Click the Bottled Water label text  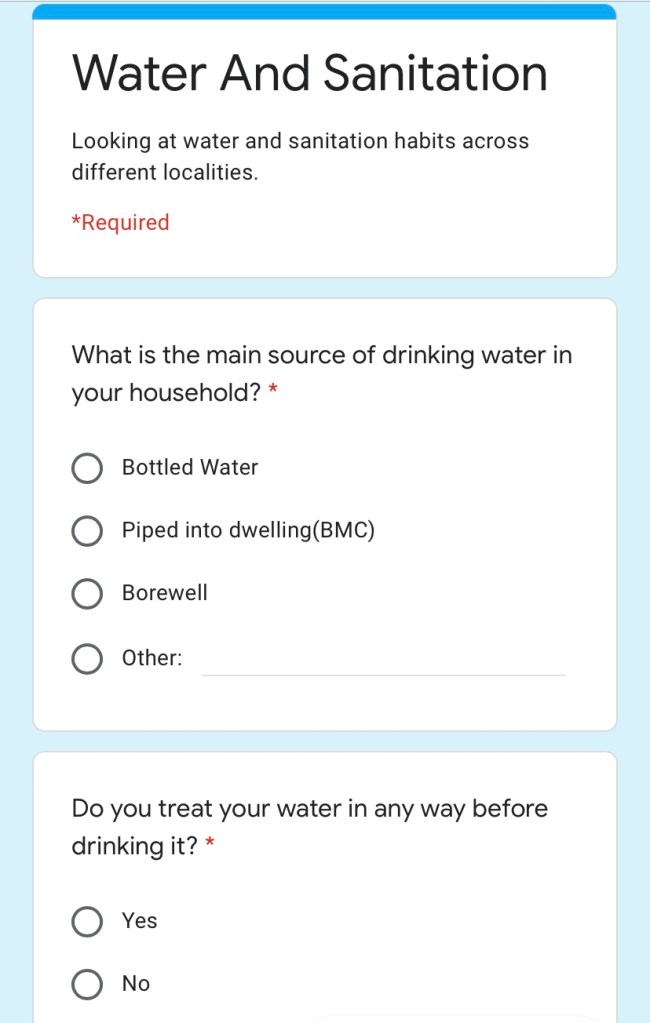click(190, 468)
